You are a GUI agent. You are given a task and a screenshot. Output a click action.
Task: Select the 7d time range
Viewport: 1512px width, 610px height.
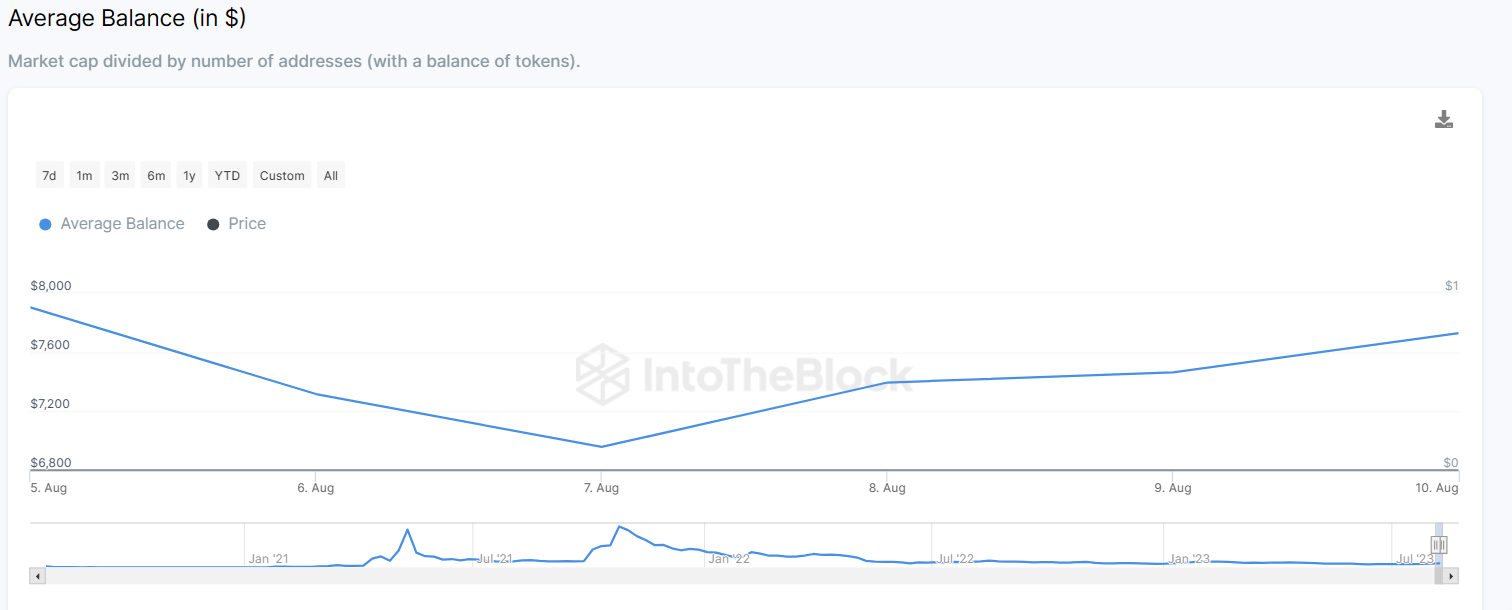tap(49, 176)
